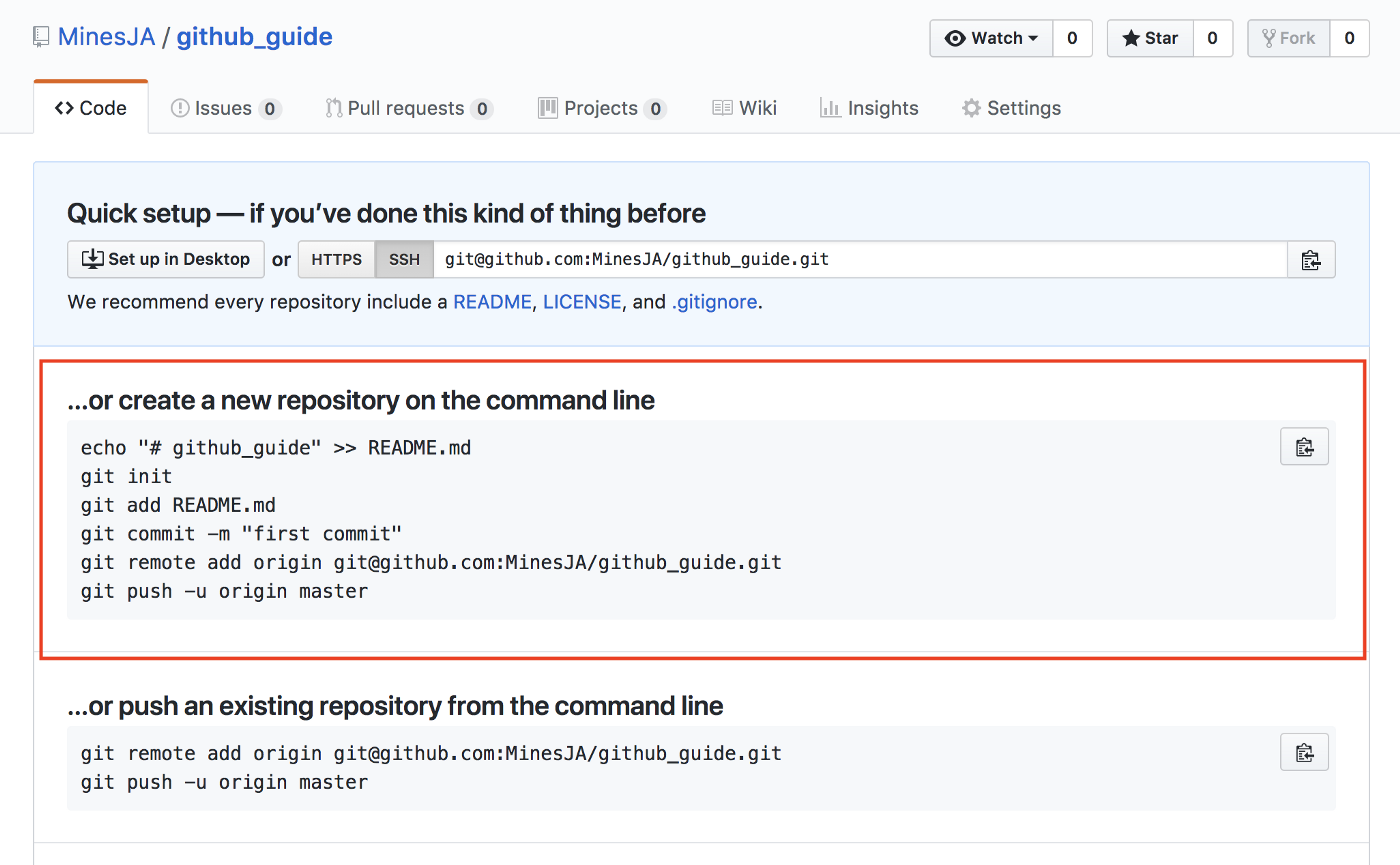Click the Set up in Desktop button

(x=165, y=258)
